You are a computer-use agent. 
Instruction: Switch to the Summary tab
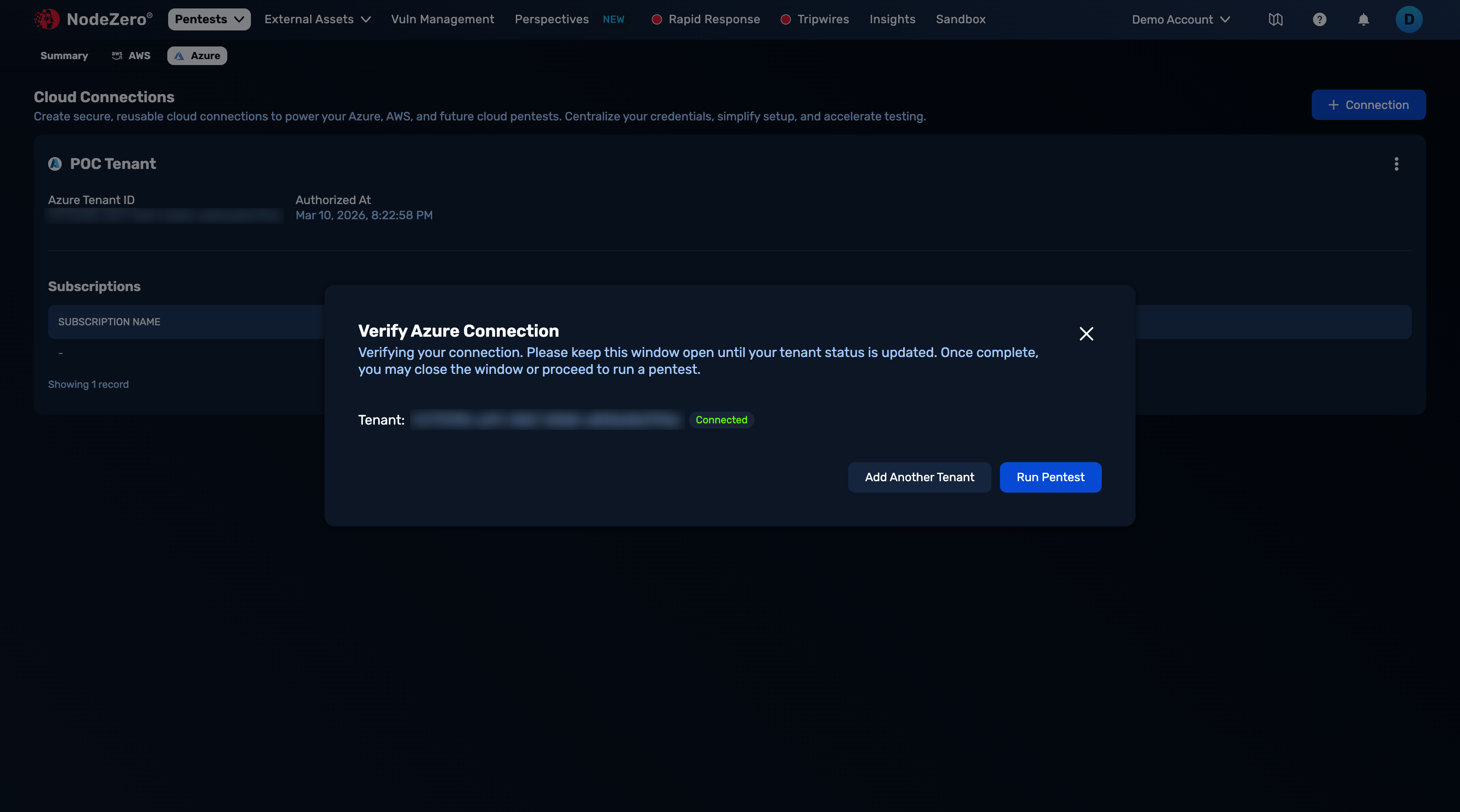click(63, 55)
